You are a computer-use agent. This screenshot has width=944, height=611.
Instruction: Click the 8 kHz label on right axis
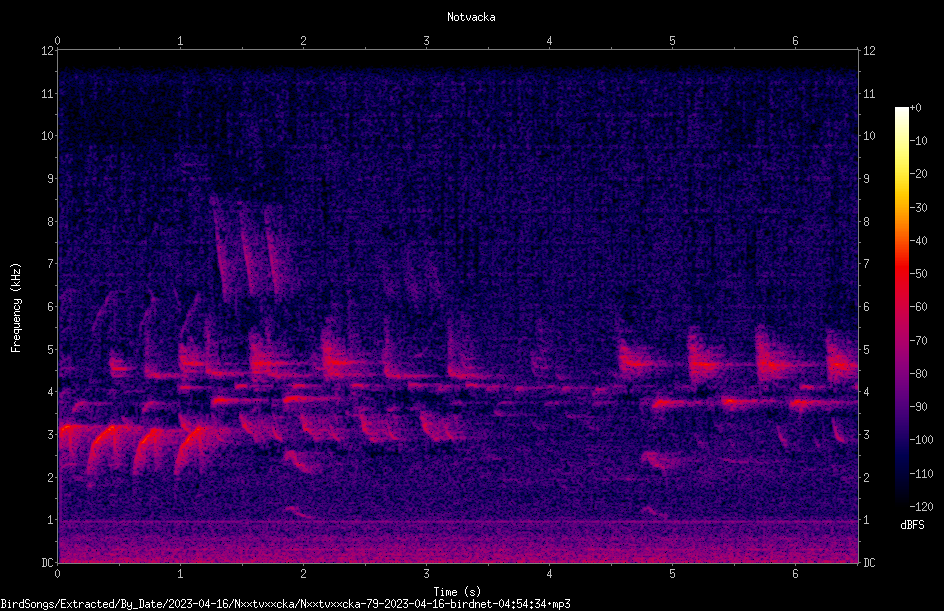[866, 222]
